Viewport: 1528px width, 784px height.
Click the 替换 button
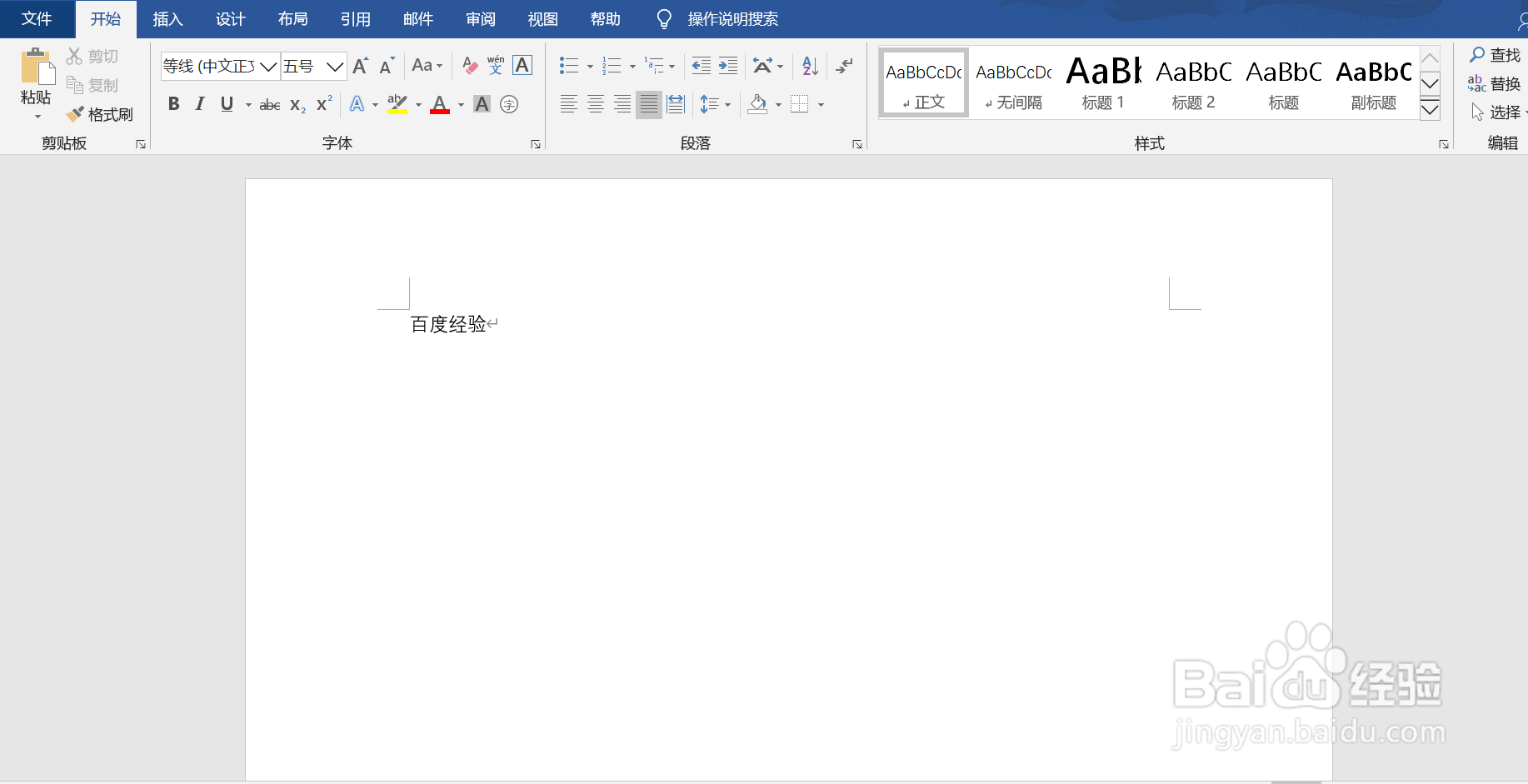pyautogui.click(x=1496, y=82)
